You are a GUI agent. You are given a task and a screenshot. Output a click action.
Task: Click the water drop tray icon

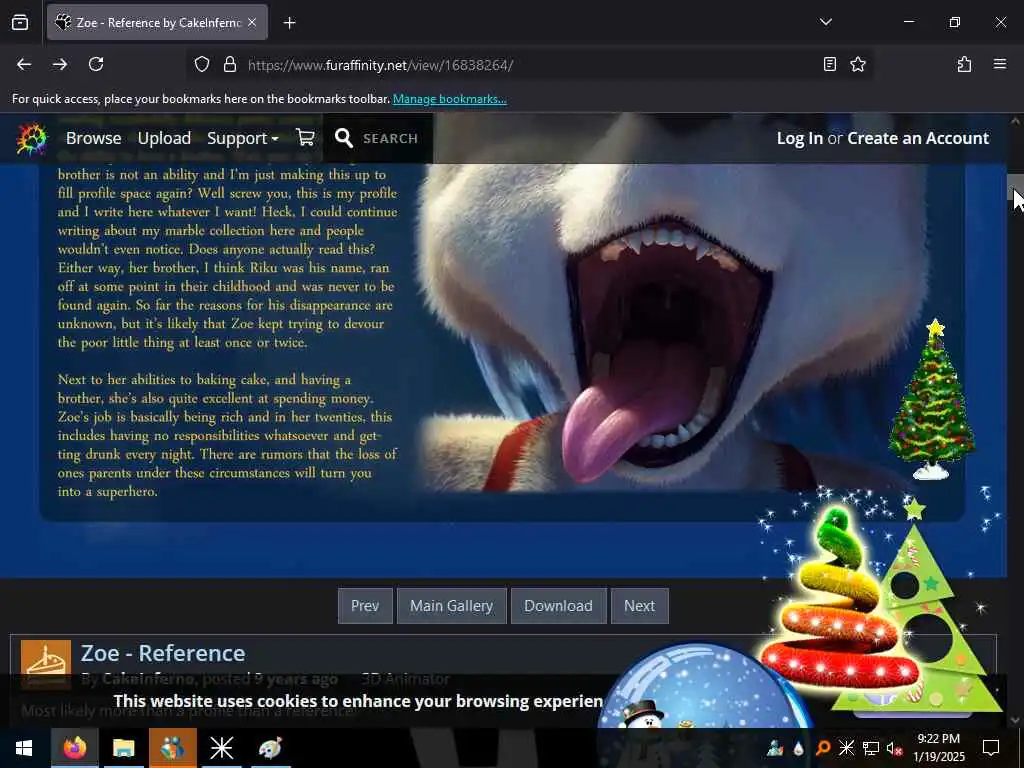click(799, 749)
